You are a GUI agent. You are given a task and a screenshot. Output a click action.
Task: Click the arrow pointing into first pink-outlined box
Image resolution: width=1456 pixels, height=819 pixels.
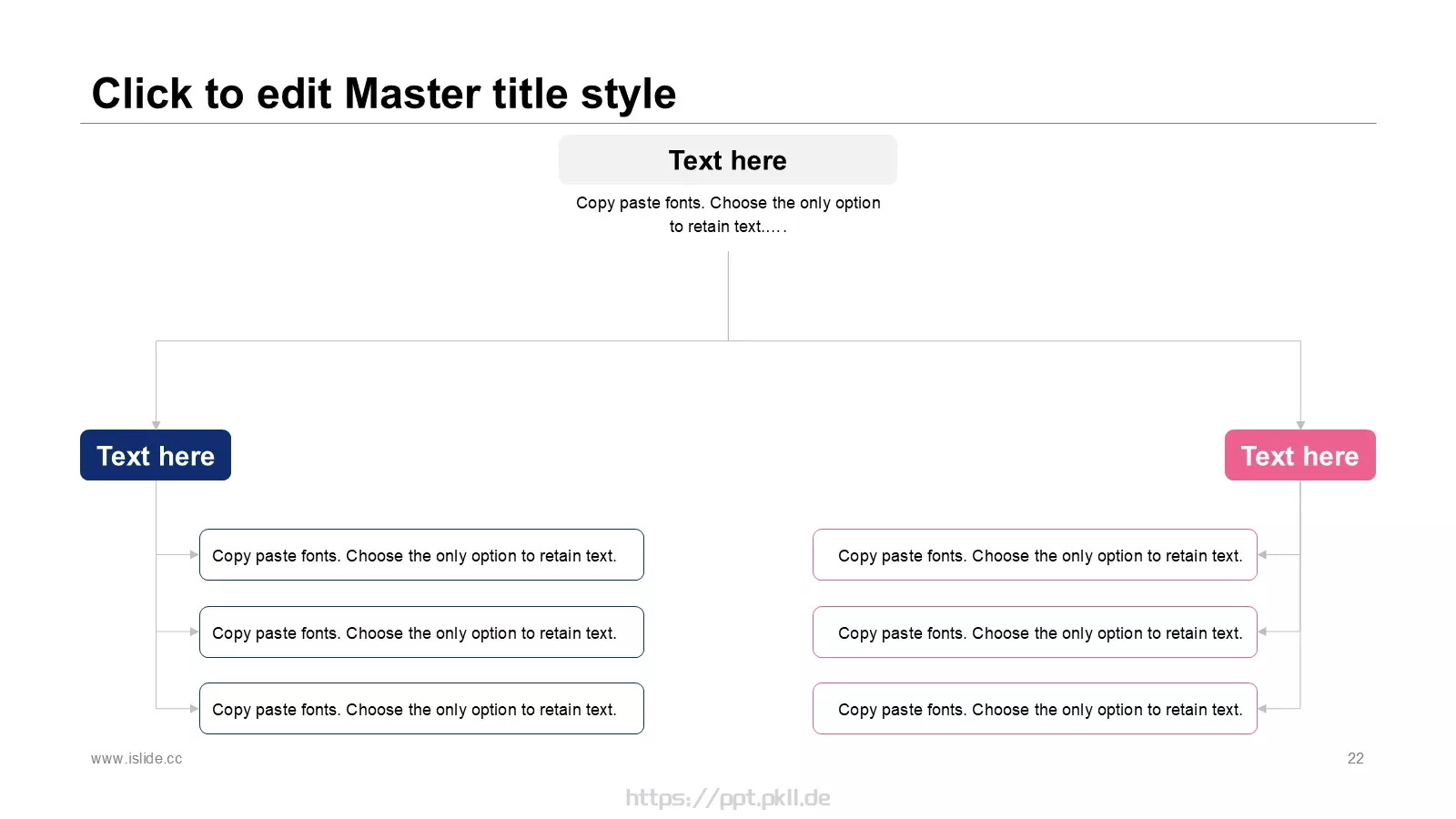tap(1262, 554)
